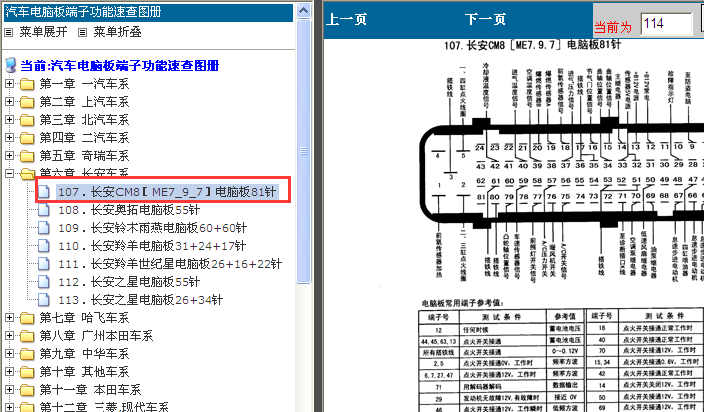This screenshot has width=704, height=412.
Task: Click the 第八章 广州本田车系 folder icon
Action: click(27, 336)
